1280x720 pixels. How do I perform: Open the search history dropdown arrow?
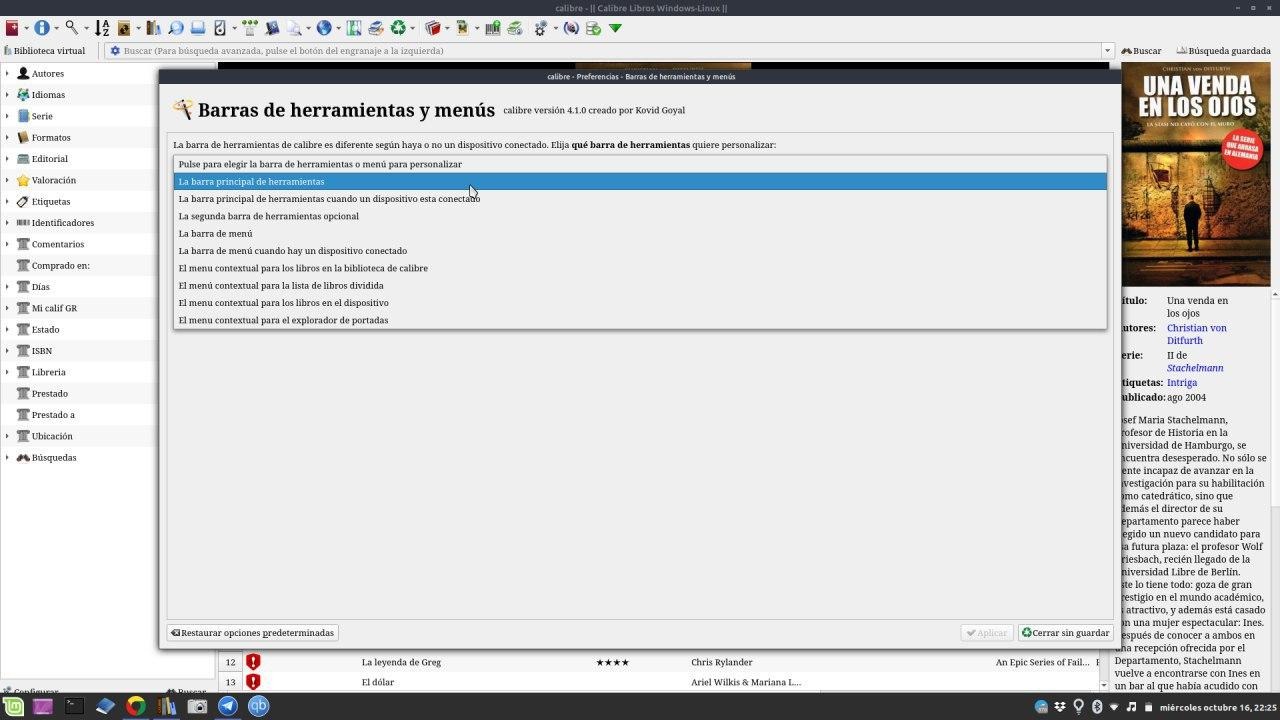(1107, 50)
